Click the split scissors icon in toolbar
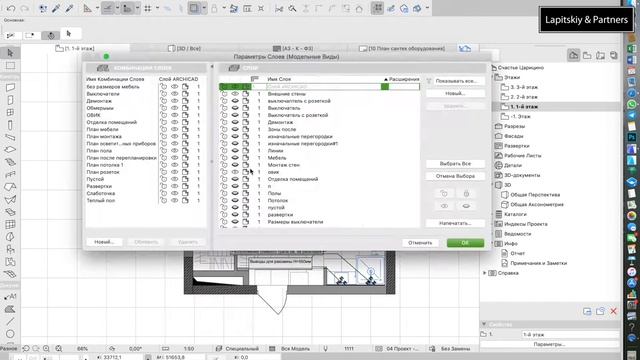This screenshot has height=360, width=640. (x=279, y=9)
